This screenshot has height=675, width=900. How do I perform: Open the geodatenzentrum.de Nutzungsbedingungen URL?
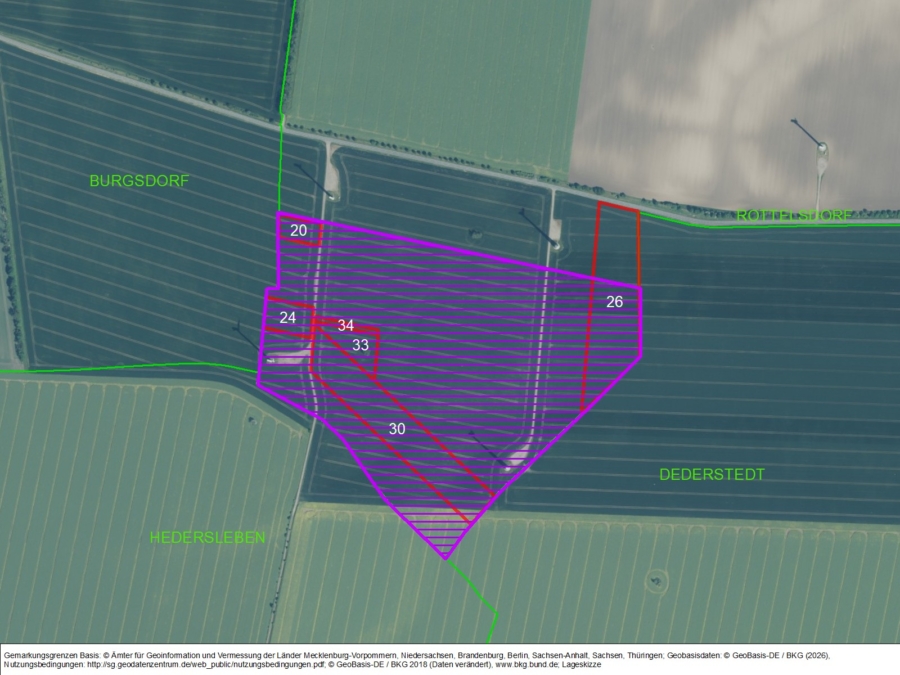(200, 662)
